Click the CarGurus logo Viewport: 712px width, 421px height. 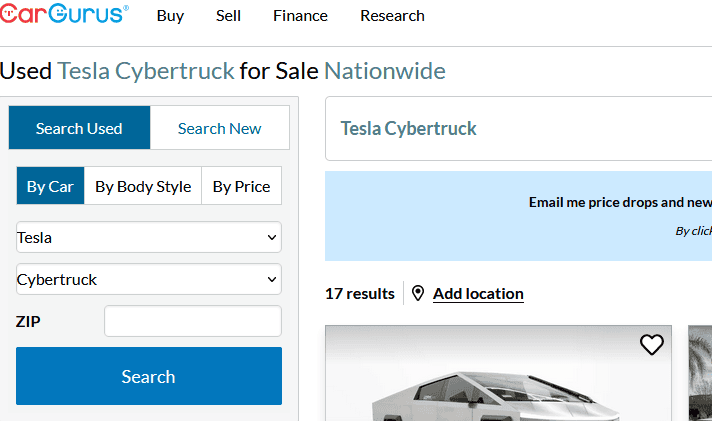click(64, 14)
